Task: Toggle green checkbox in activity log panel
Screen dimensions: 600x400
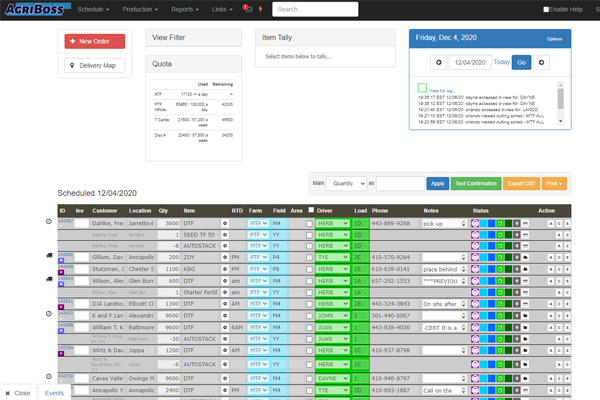Action: pos(422,88)
